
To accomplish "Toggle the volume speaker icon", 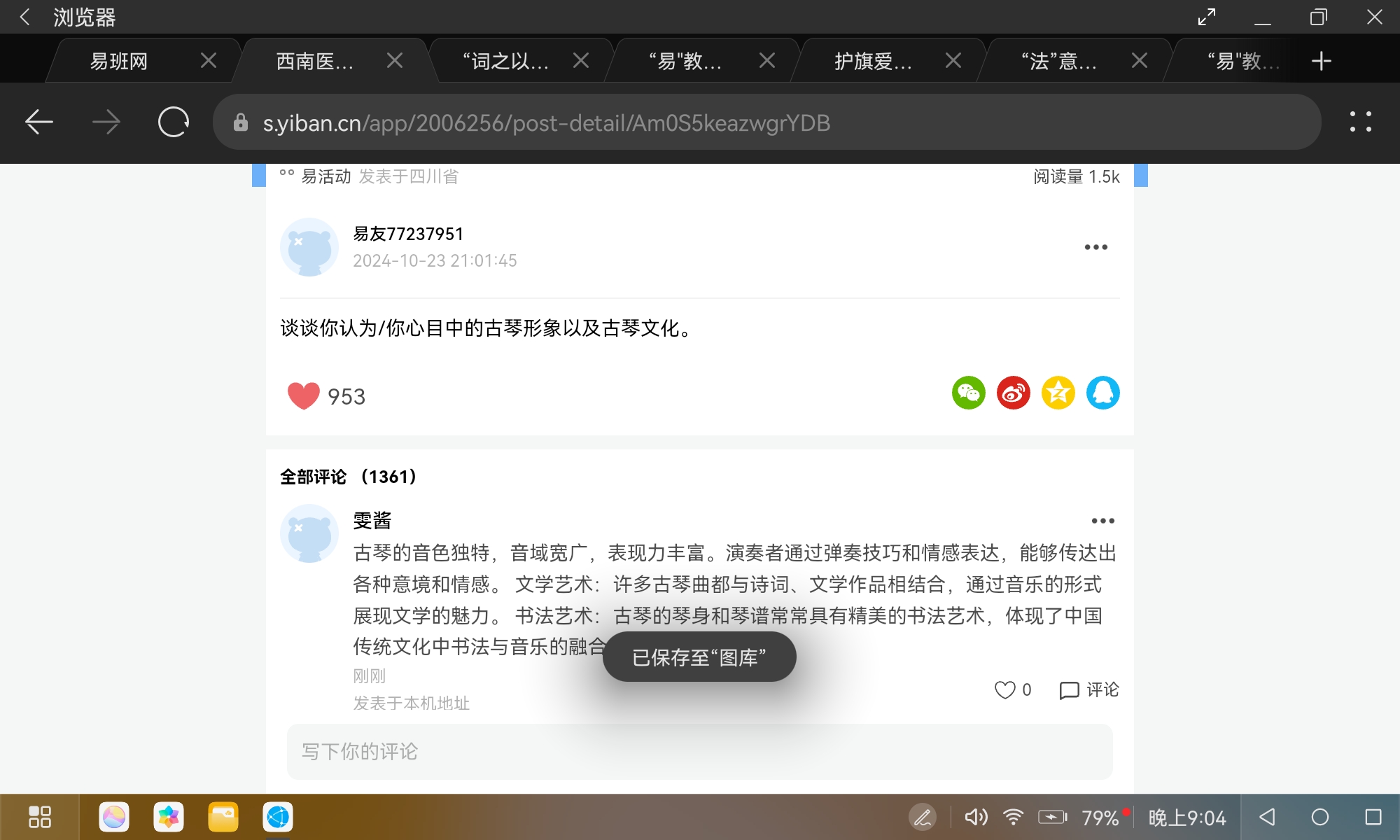I will pos(976,817).
